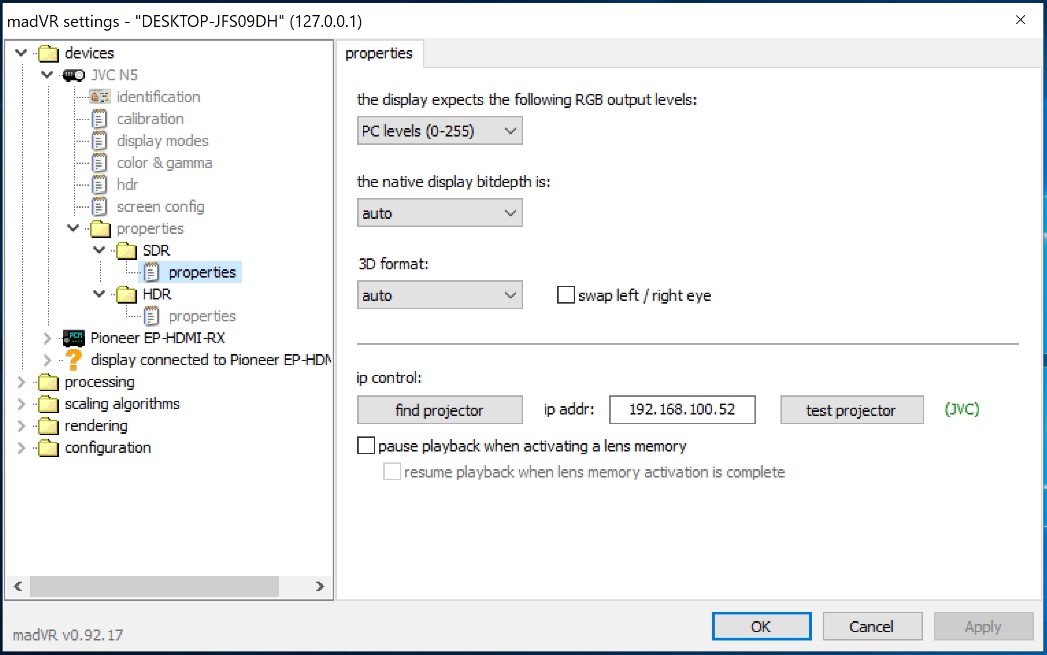The width and height of the screenshot is (1047, 655).
Task: Click the HDR properties page icon
Action: (x=152, y=316)
